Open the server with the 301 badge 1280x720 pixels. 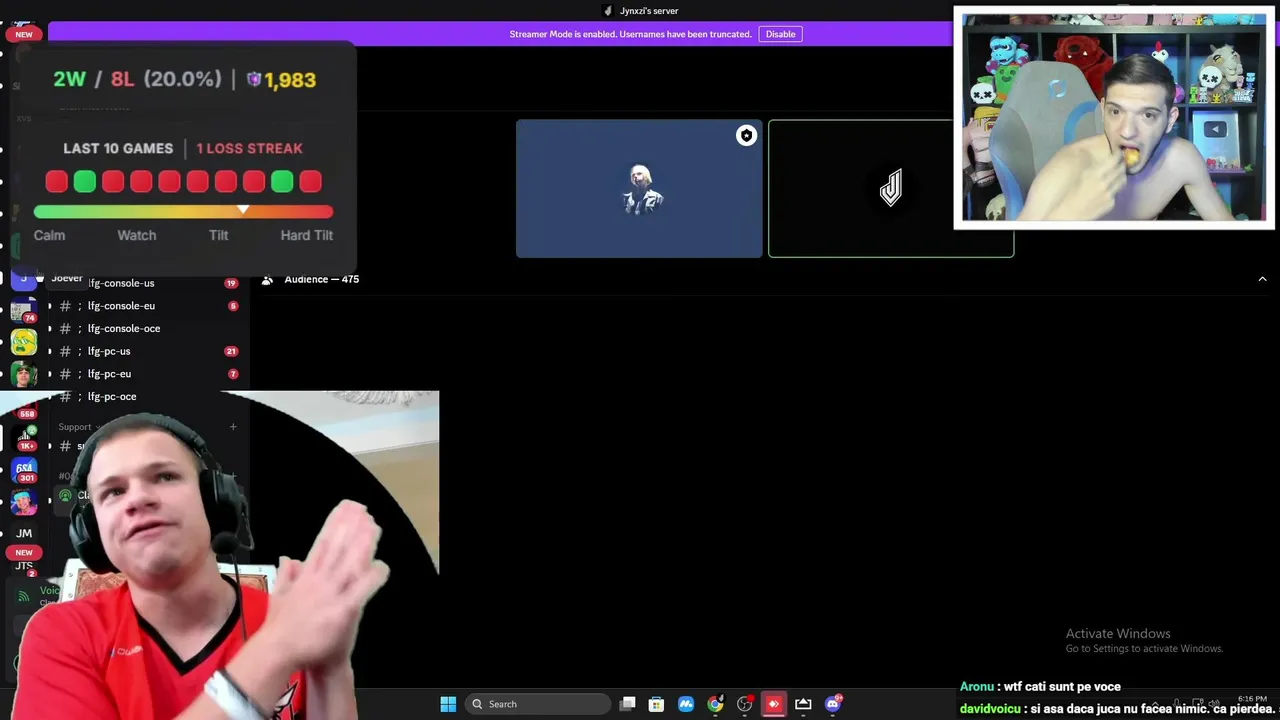[24, 469]
